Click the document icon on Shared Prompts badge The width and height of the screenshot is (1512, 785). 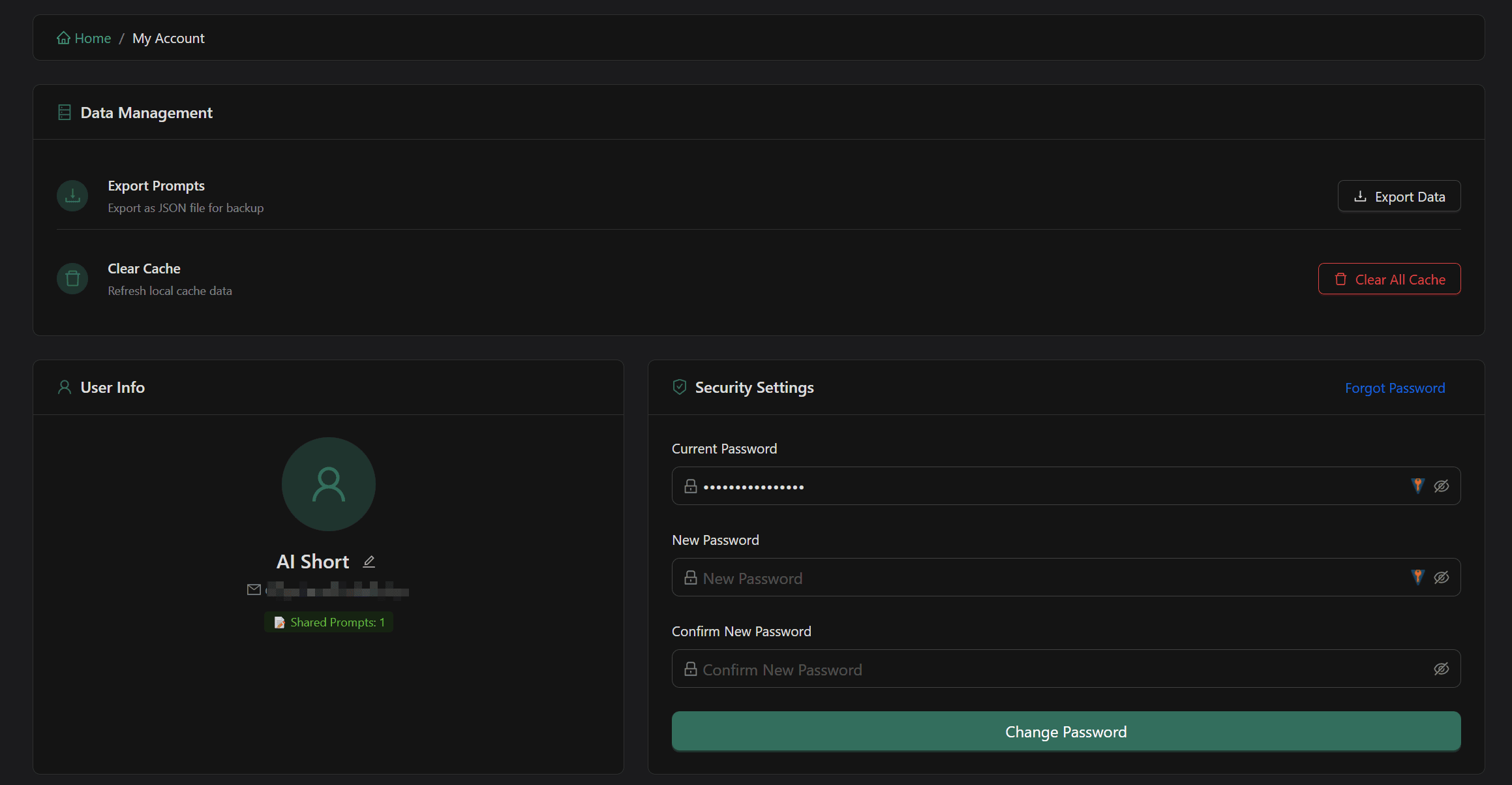pos(280,622)
